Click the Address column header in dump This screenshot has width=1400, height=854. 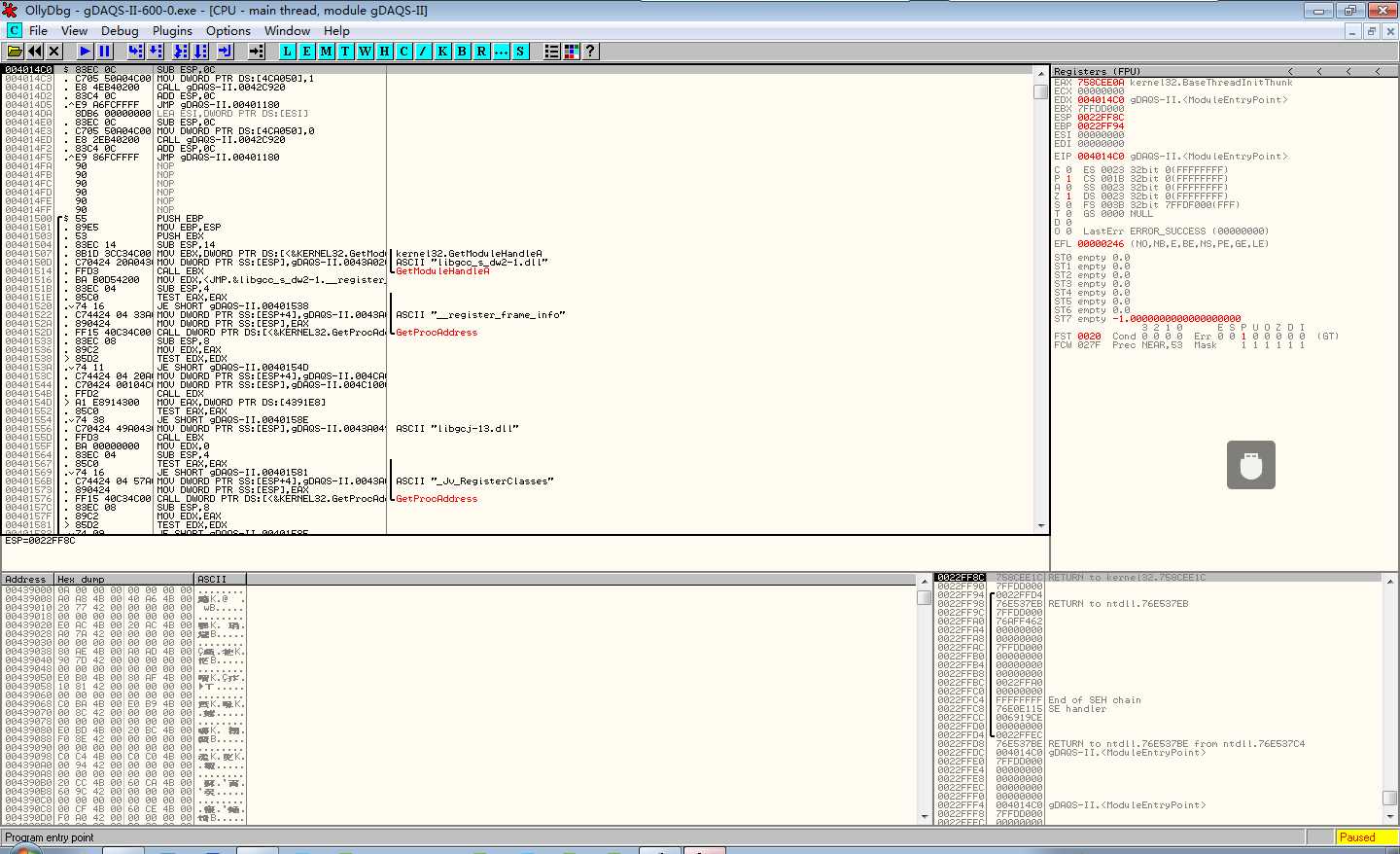point(27,579)
